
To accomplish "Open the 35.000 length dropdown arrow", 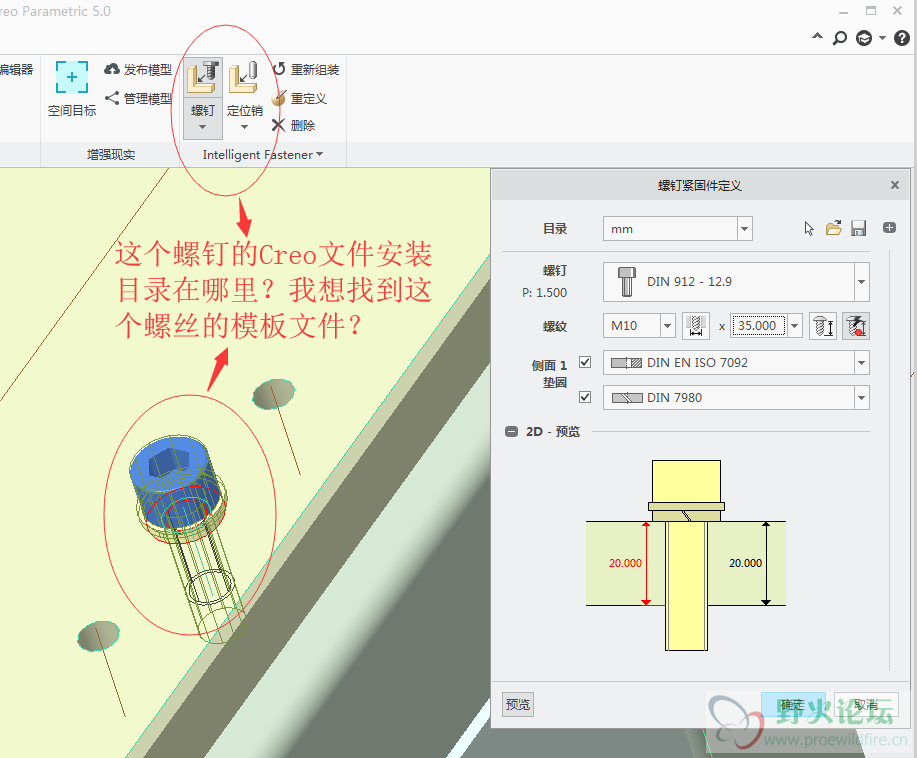I will [x=794, y=326].
